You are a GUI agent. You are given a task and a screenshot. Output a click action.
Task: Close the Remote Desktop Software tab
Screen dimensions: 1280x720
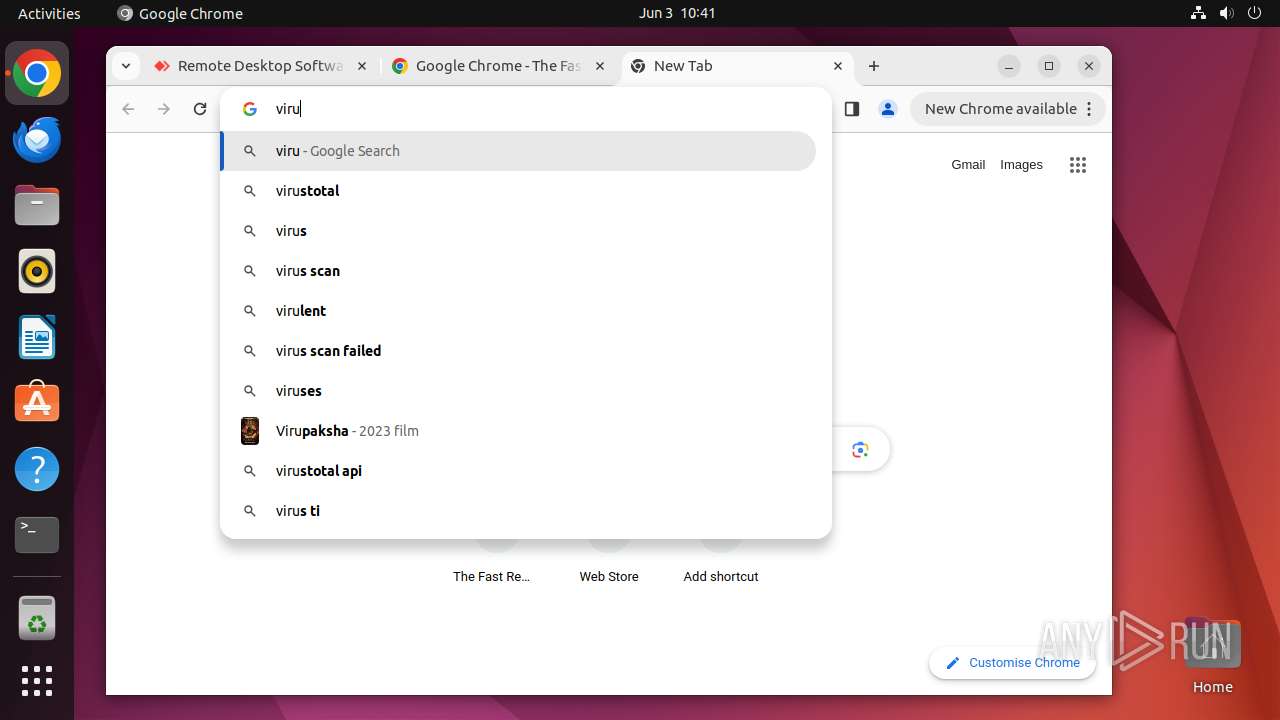[x=362, y=66]
